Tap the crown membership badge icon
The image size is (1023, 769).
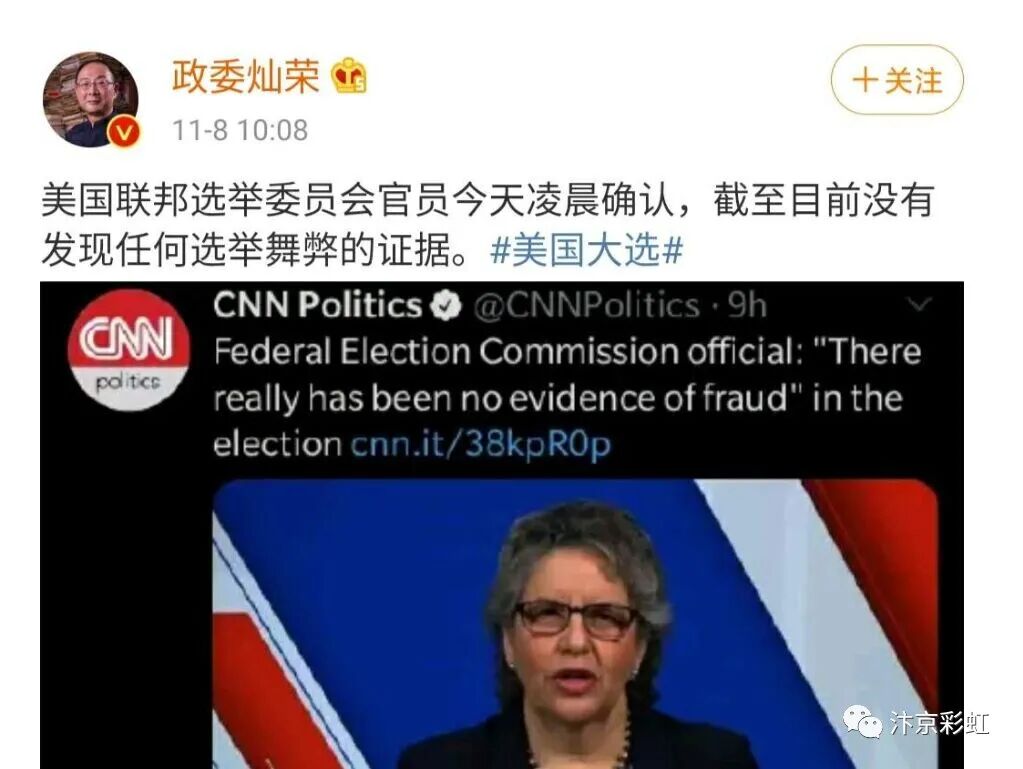[x=348, y=76]
